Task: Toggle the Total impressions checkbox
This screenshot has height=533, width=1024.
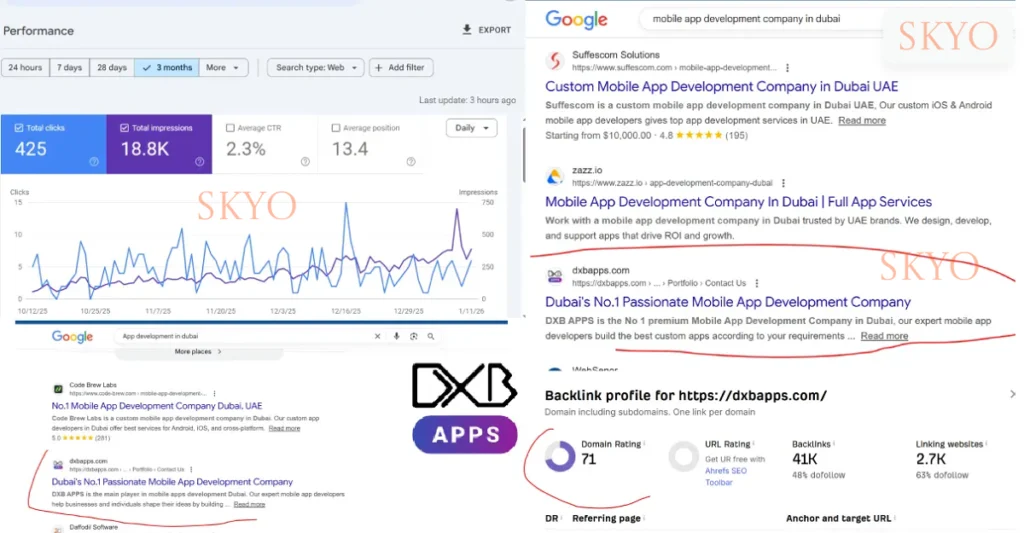Action: click(x=124, y=128)
